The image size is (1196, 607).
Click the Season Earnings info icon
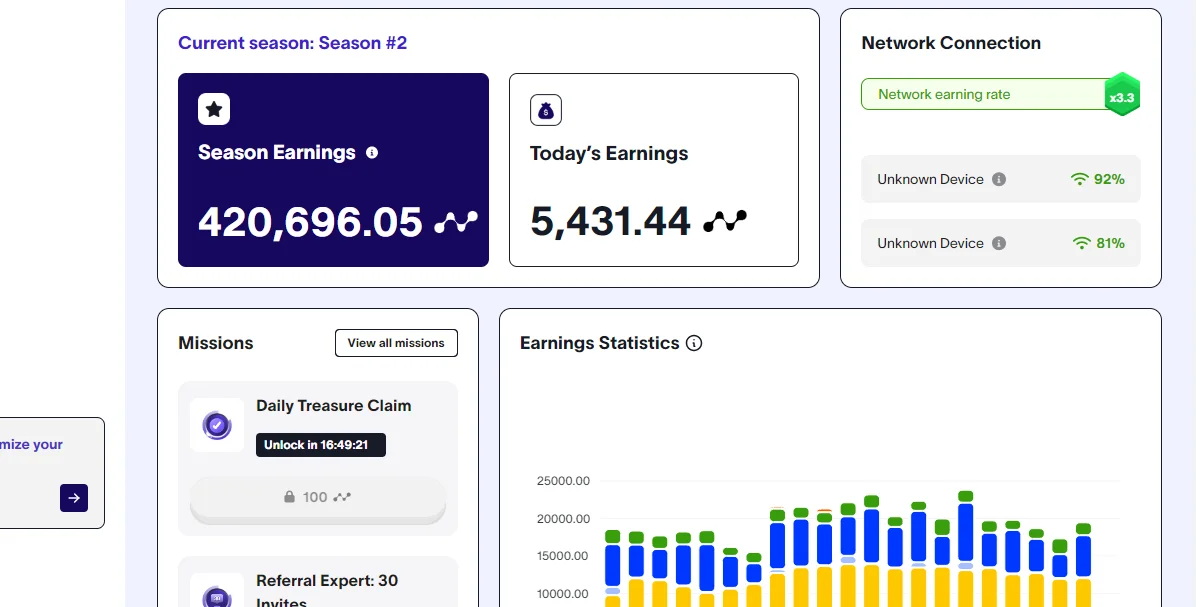372,153
